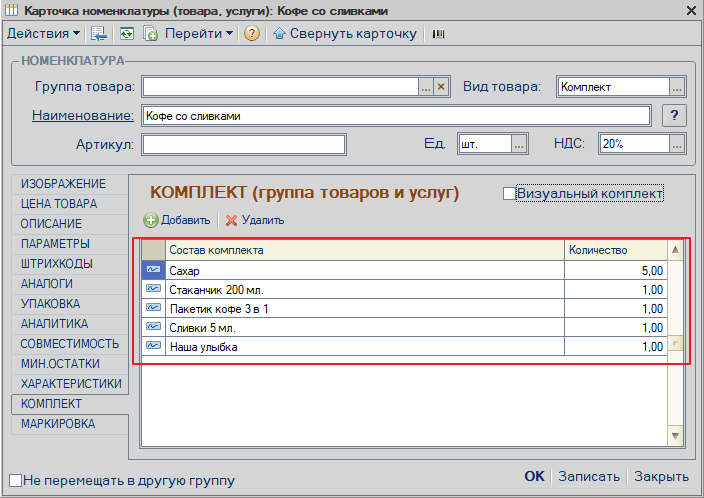Switch to ОПИСАНИЕ tab

tap(70, 224)
